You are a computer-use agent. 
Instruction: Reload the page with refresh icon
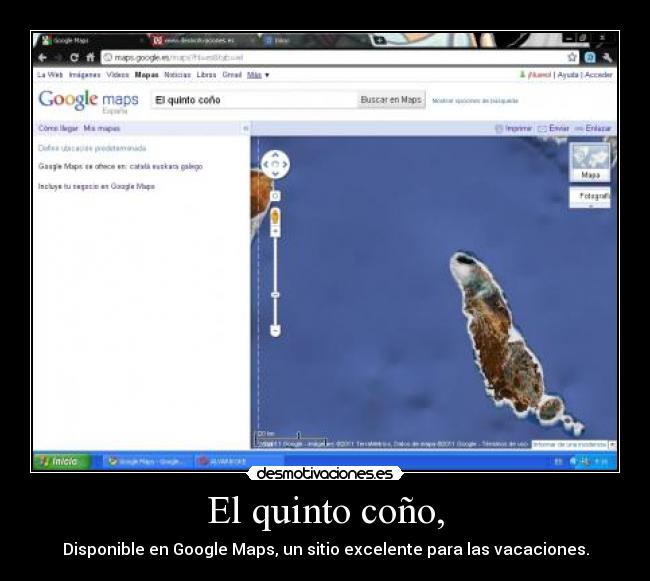(74, 58)
